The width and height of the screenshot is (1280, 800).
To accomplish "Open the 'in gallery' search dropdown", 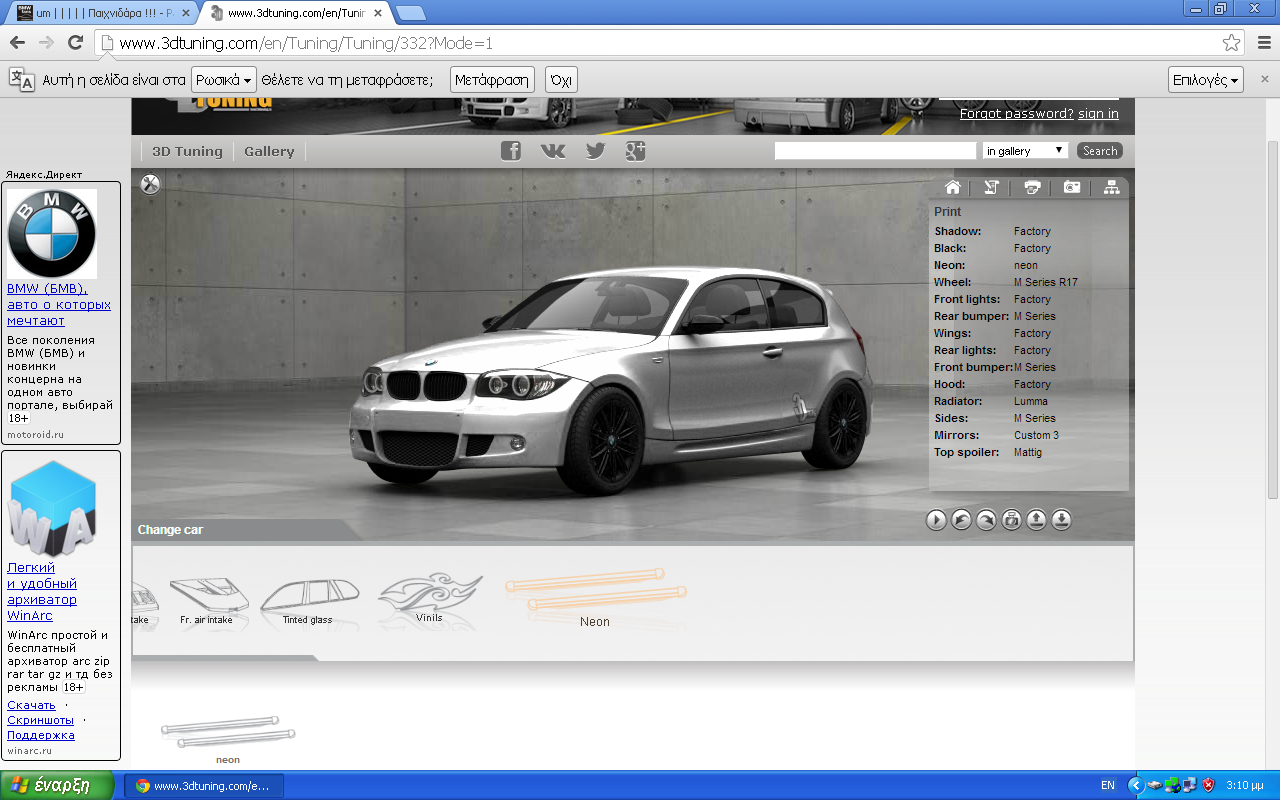I will [x=1025, y=151].
